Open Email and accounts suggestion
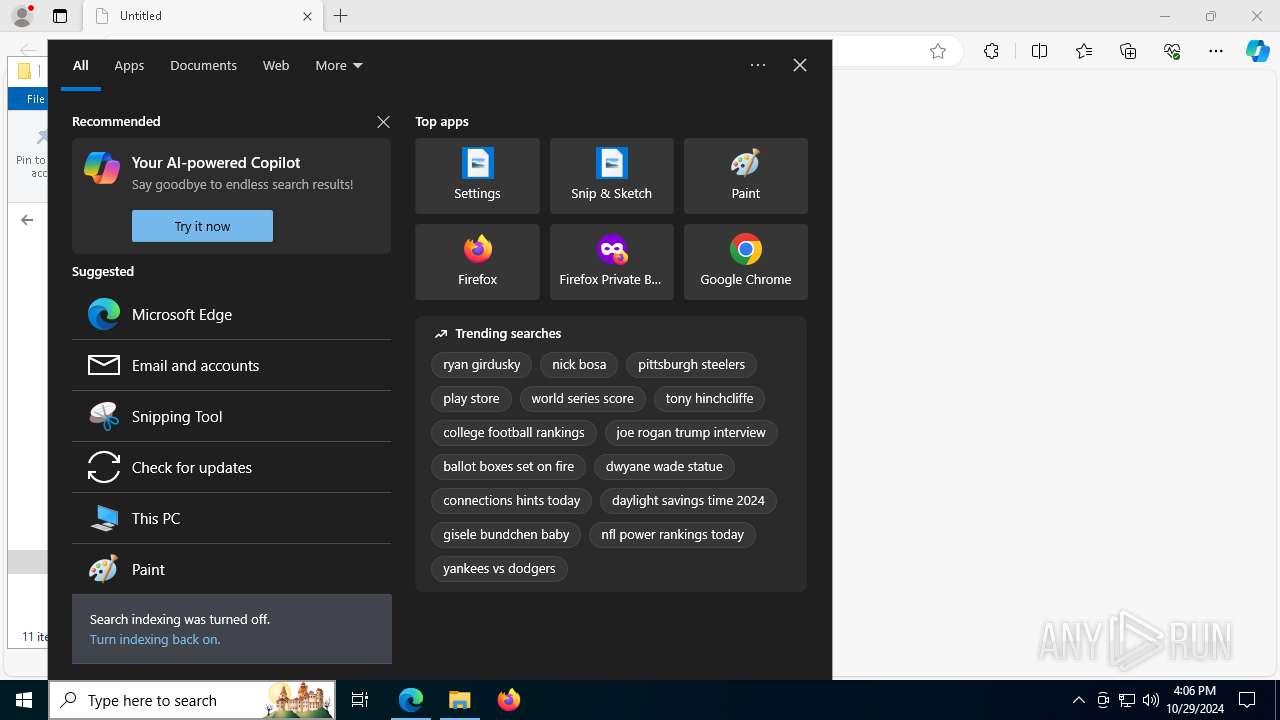 [231, 365]
